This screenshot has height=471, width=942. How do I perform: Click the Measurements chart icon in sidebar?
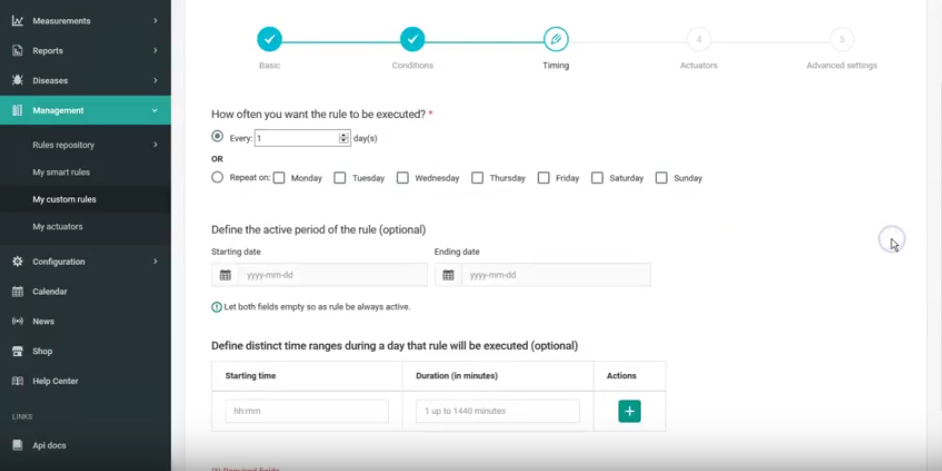coord(17,20)
